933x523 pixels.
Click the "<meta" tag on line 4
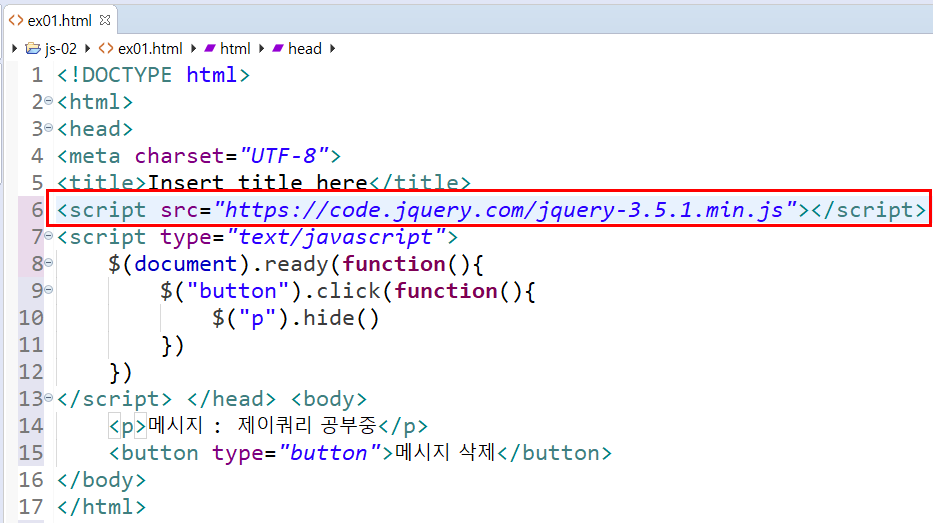[x=88, y=156]
